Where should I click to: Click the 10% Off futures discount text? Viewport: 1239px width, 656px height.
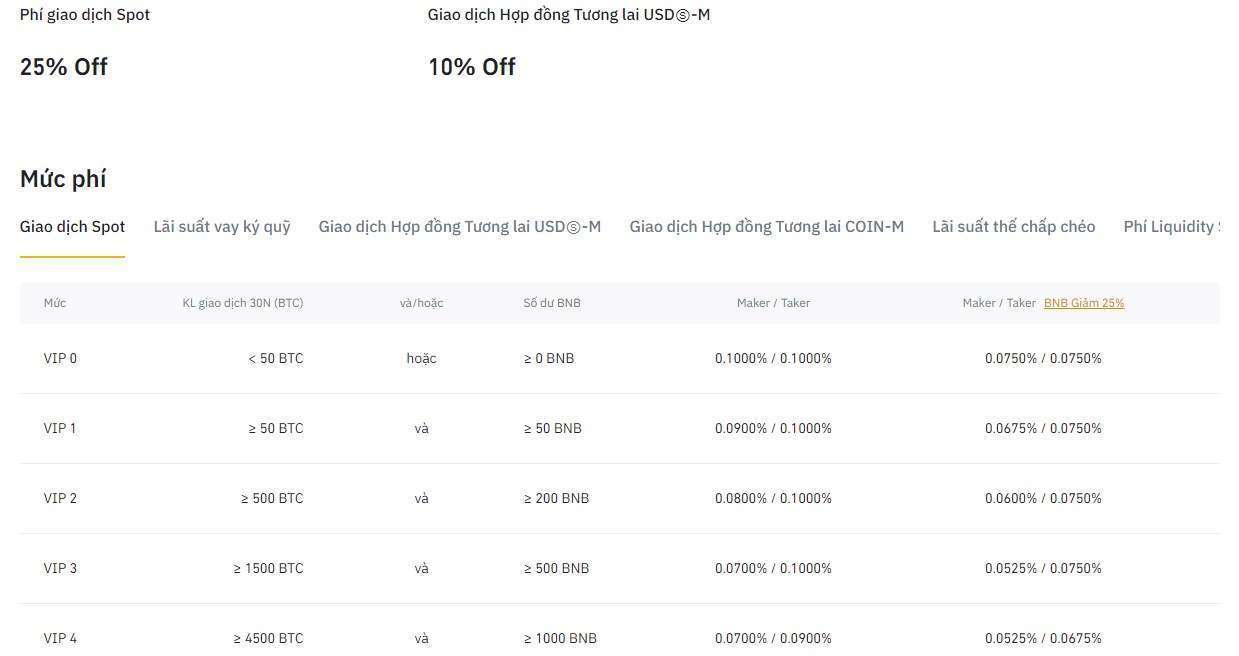point(472,67)
